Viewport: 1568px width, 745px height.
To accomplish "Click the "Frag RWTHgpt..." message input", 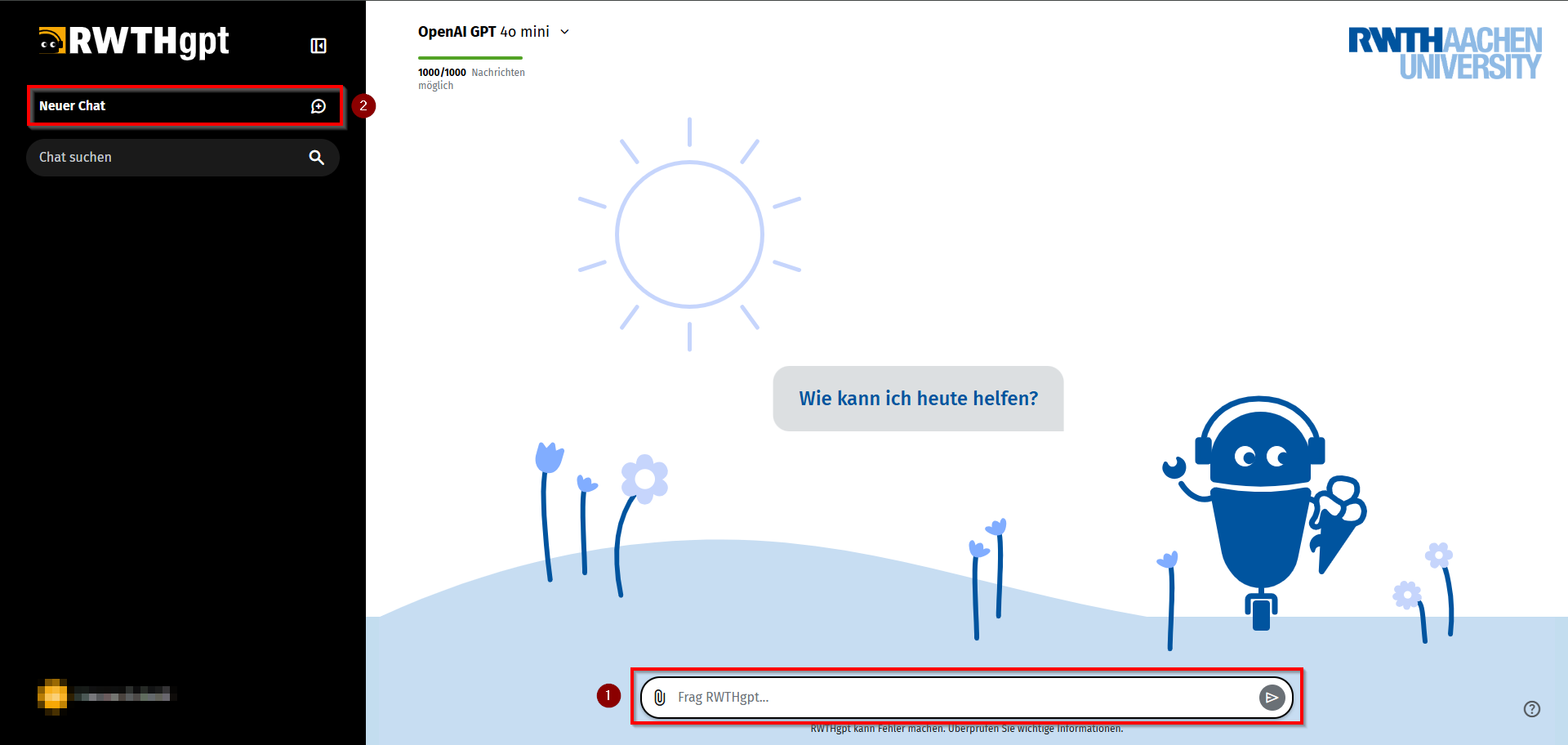I will point(898,697).
